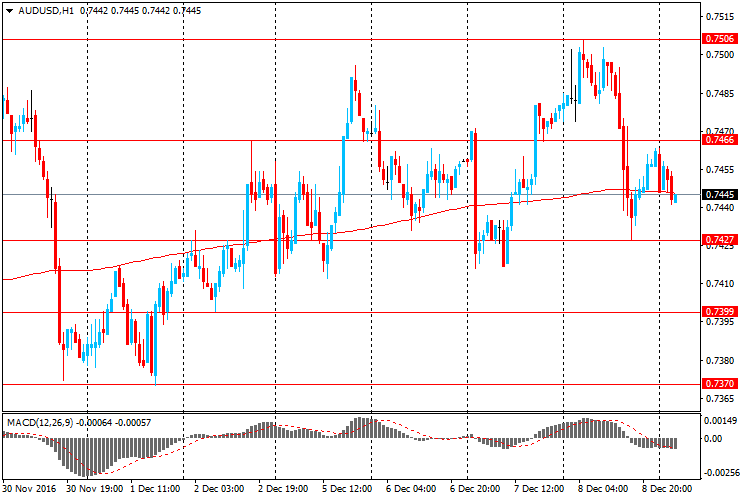The width and height of the screenshot is (740, 500).
Task: Click the 1 Dec 11:00 time label
Action: coord(155,490)
